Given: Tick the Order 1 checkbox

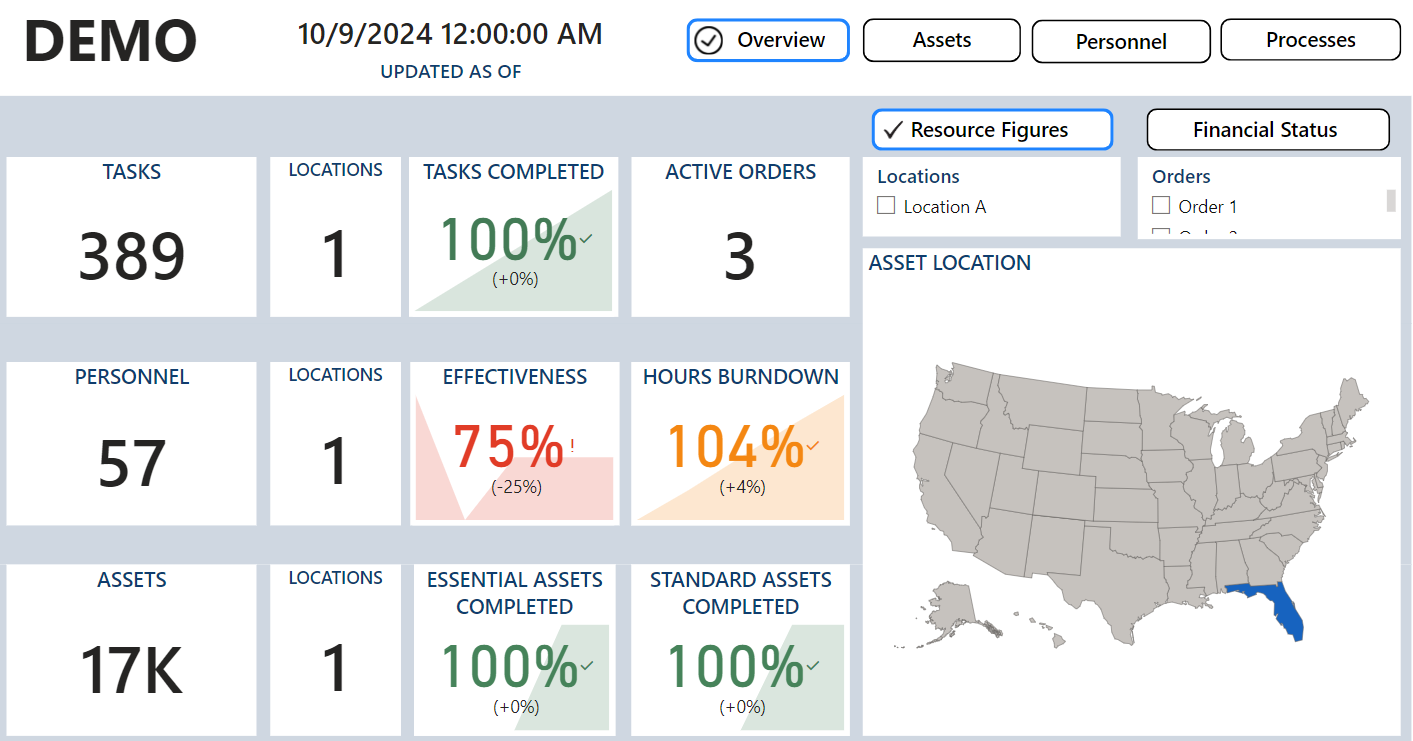Looking at the screenshot, I should pyautogui.click(x=1161, y=206).
